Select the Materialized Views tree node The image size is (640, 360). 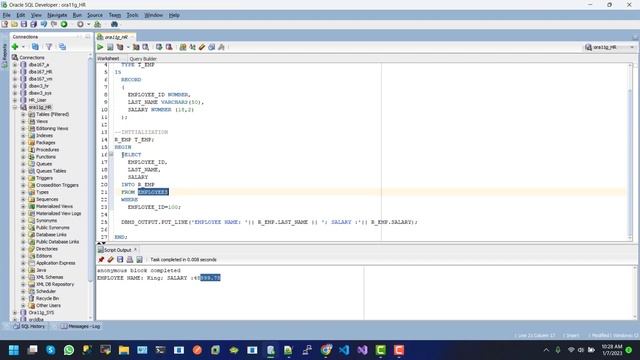coord(54,207)
